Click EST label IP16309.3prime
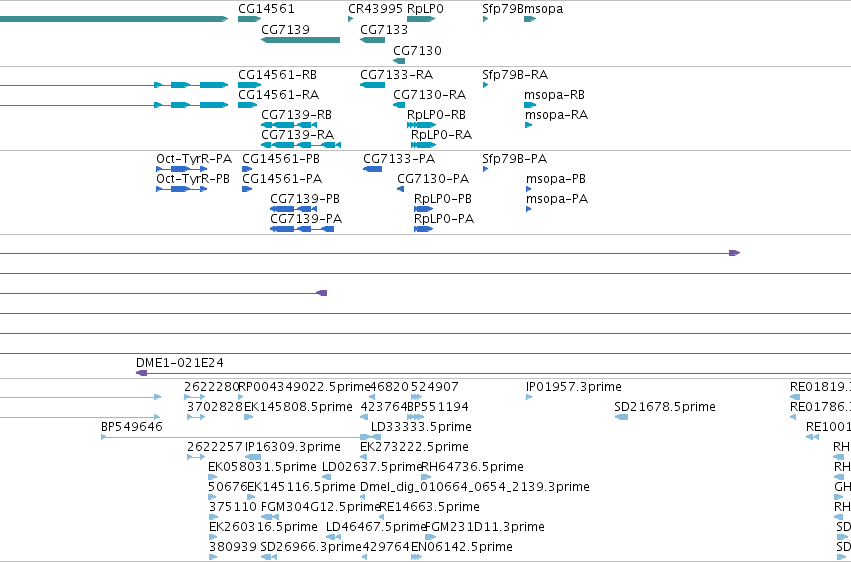 (x=293, y=446)
